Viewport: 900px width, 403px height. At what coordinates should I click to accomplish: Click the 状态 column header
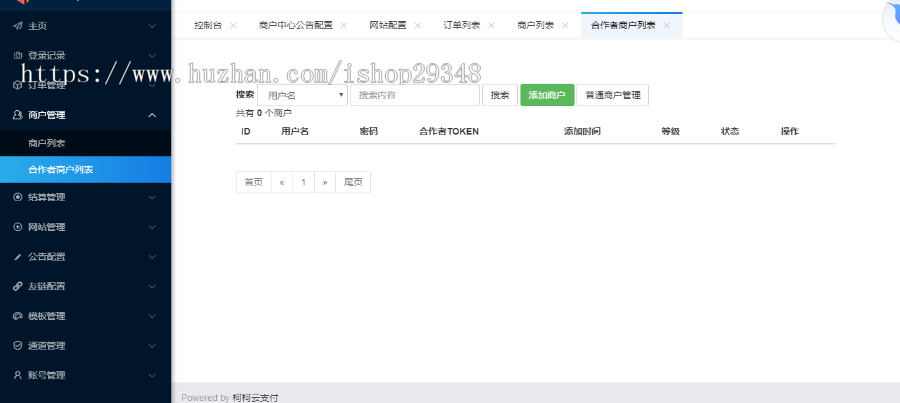point(730,131)
